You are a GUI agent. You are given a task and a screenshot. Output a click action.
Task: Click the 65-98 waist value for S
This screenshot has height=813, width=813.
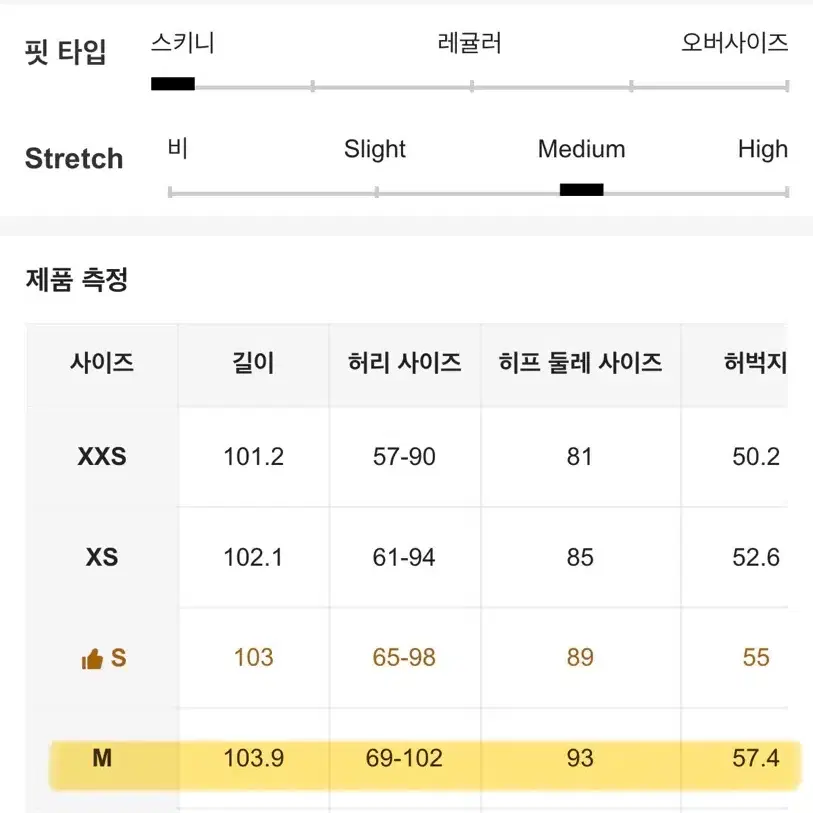(404, 657)
